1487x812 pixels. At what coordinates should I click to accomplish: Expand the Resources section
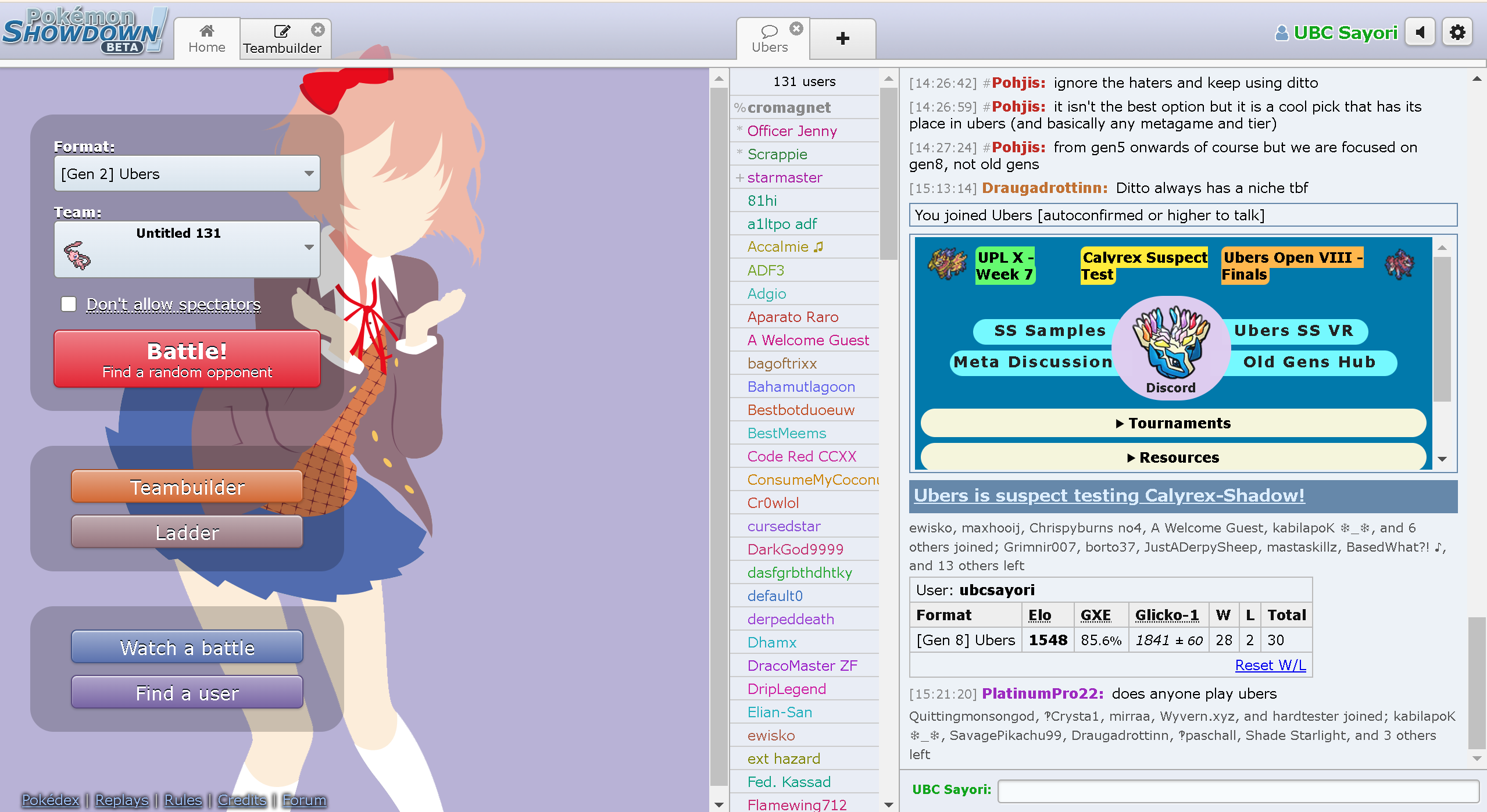[x=1173, y=457]
